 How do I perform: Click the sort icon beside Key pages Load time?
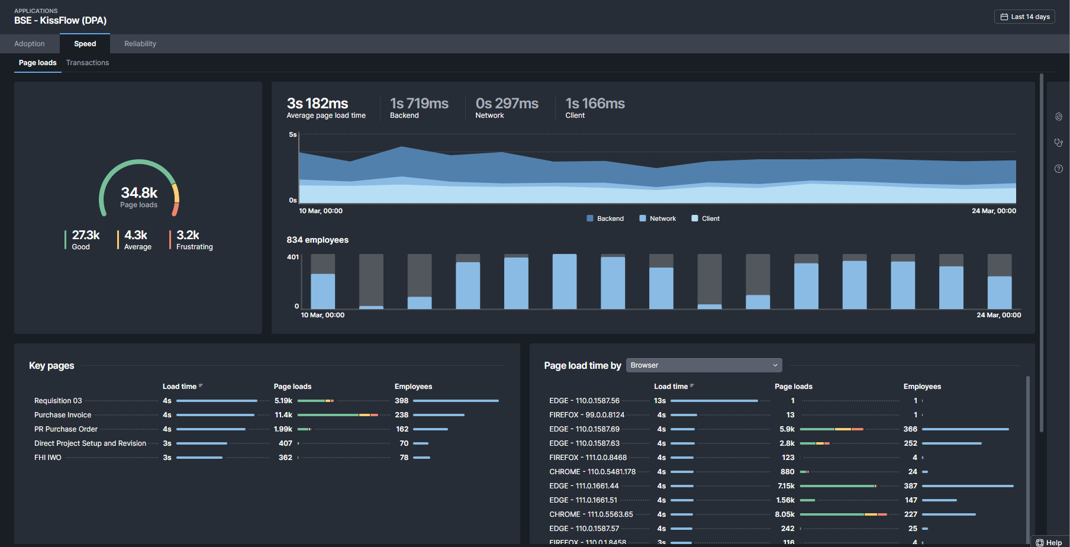click(x=201, y=386)
